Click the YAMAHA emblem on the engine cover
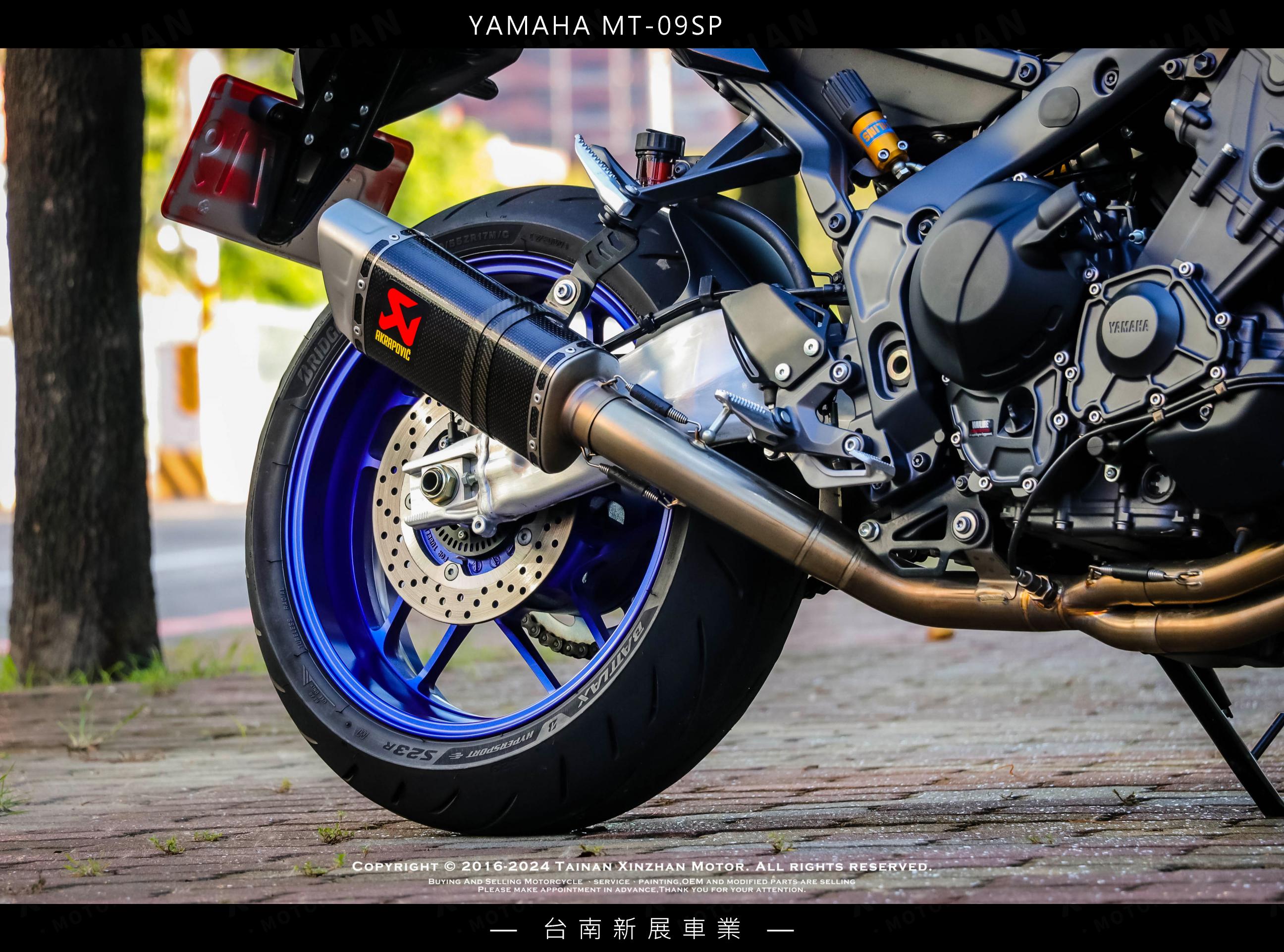Image resolution: width=1284 pixels, height=952 pixels. tap(1128, 327)
